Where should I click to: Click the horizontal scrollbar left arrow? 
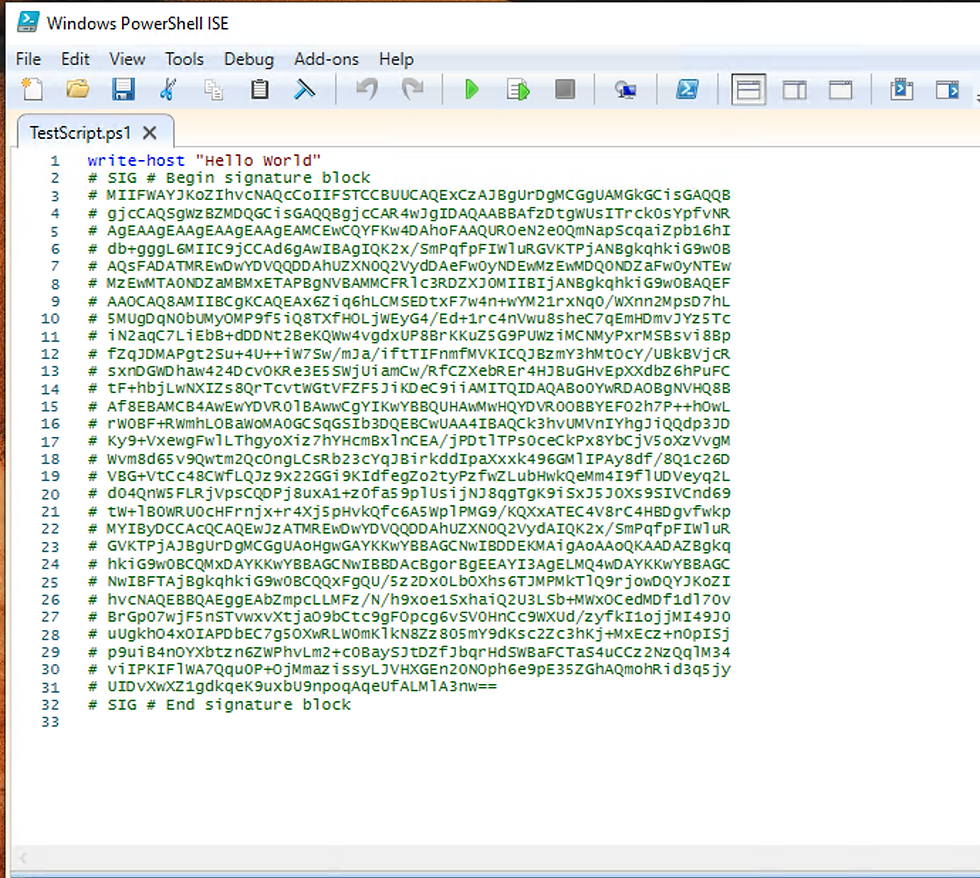tap(23, 858)
